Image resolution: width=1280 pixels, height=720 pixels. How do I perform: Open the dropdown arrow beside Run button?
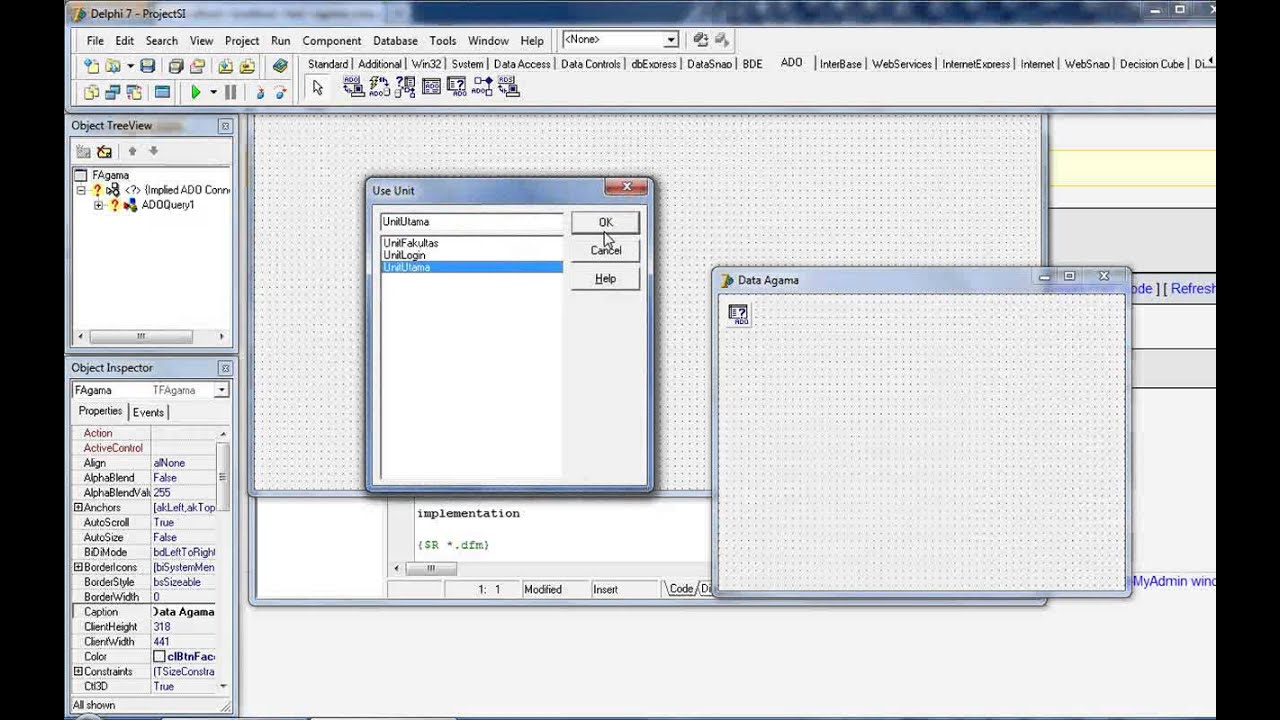(x=213, y=92)
